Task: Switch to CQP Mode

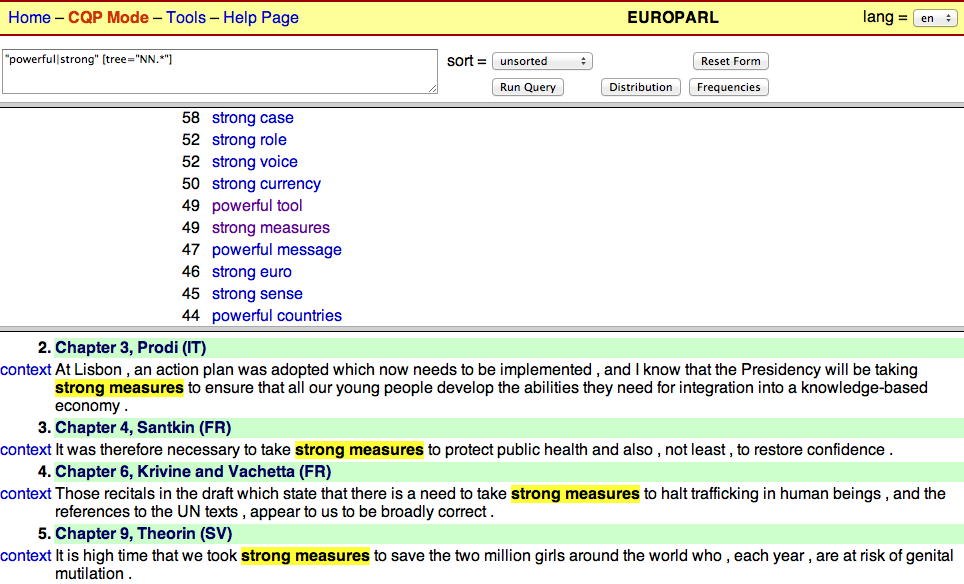Action: tap(108, 18)
